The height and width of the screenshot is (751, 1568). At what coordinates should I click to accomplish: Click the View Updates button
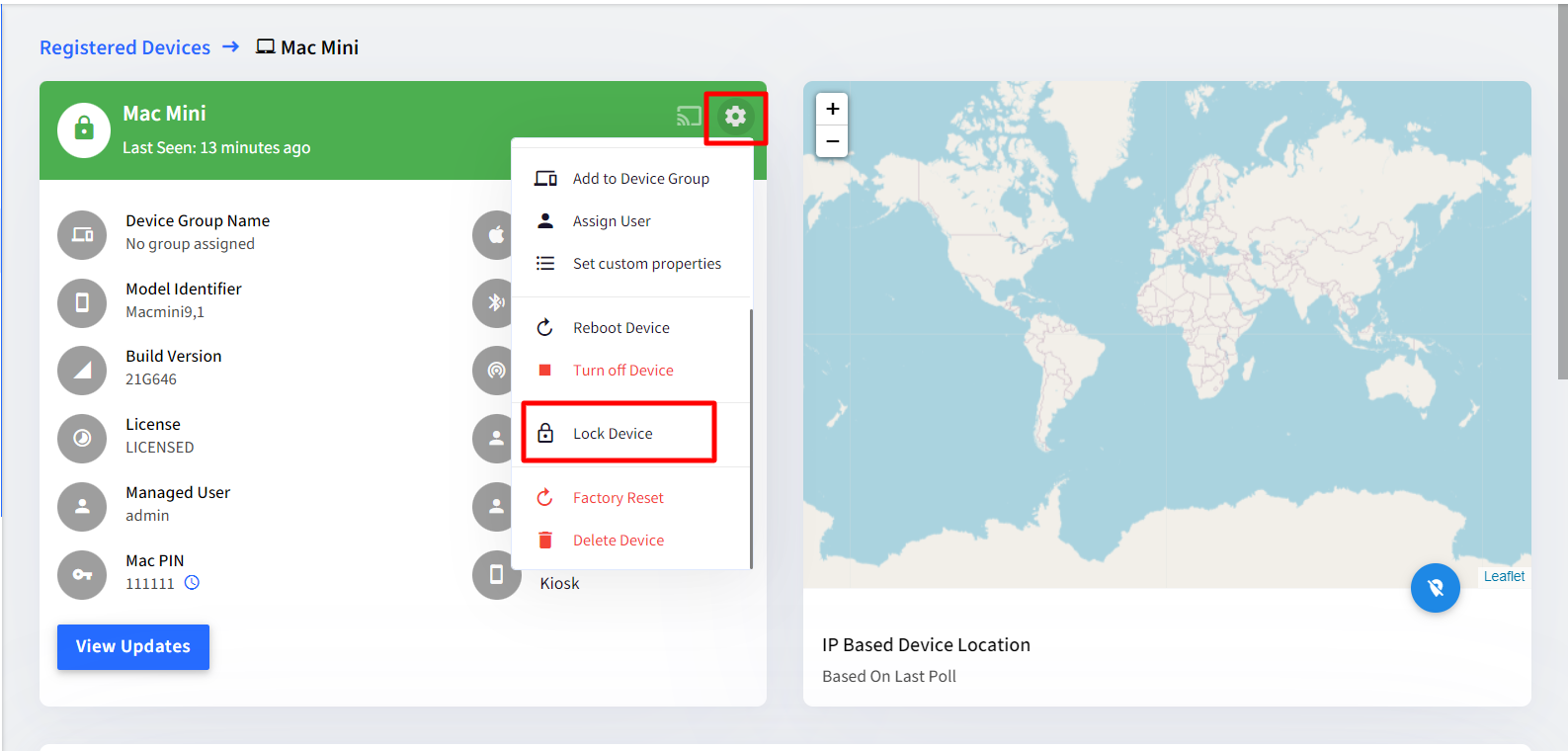(133, 647)
